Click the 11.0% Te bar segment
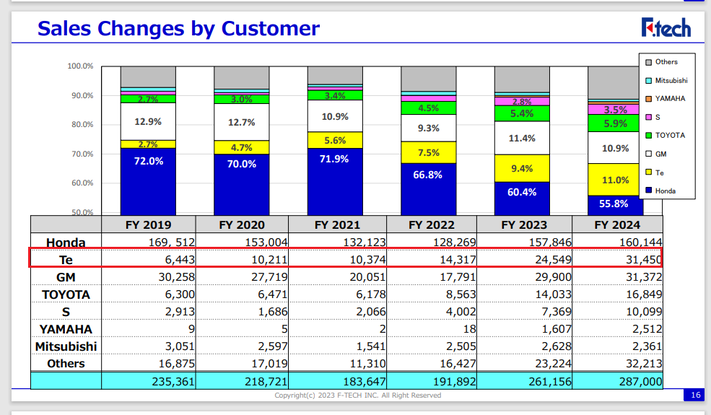 [x=615, y=180]
